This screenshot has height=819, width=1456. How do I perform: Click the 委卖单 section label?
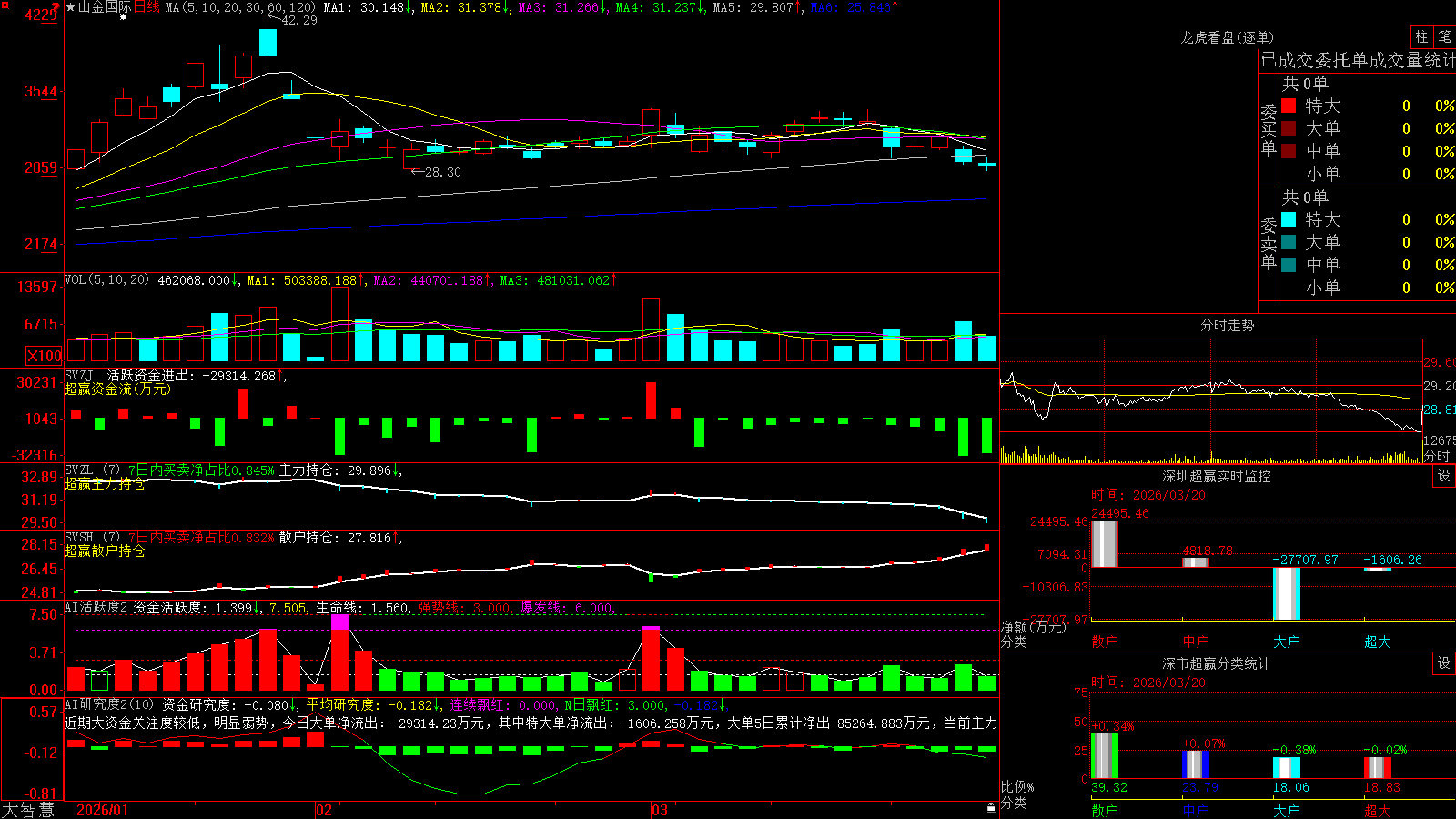click(x=1269, y=243)
